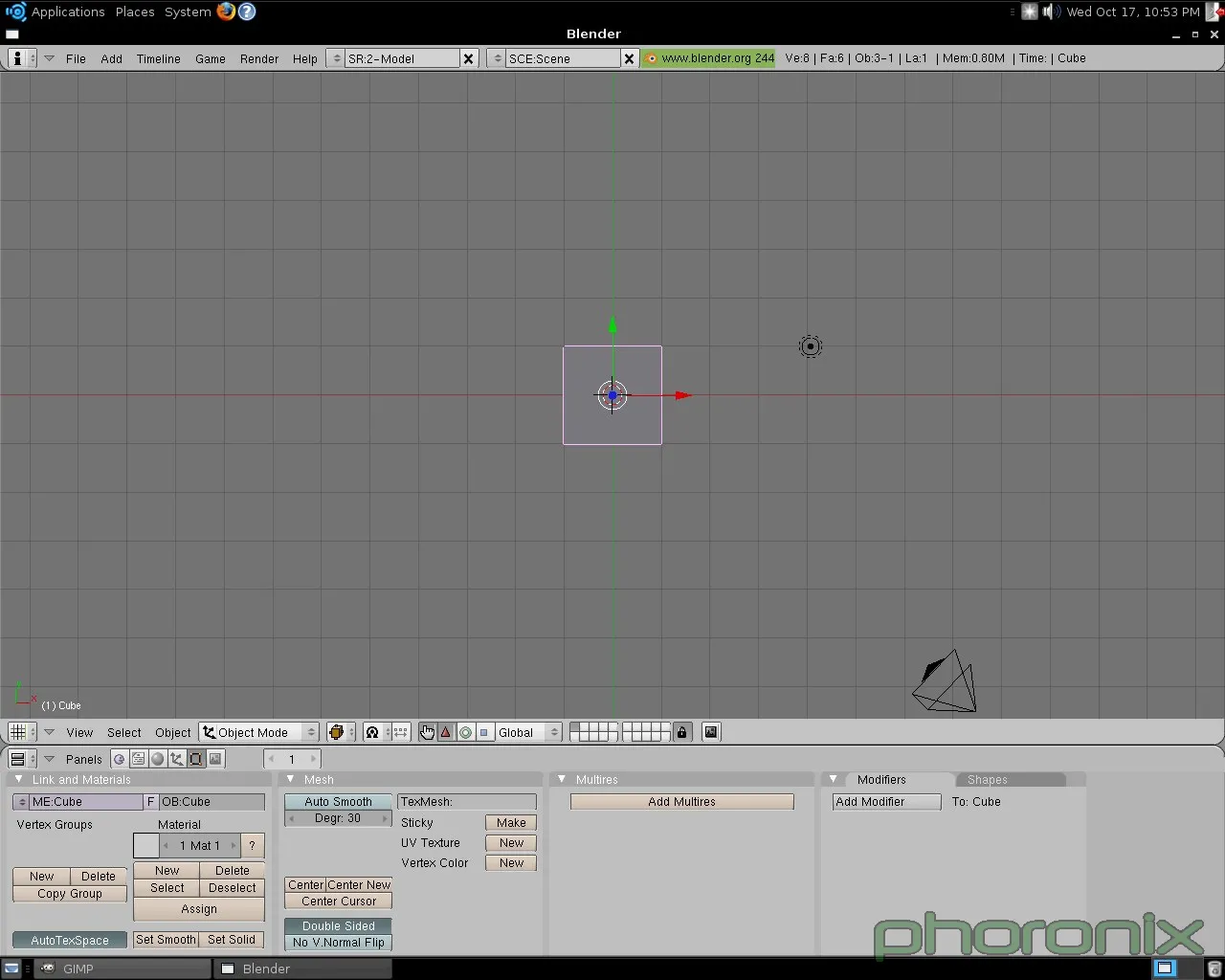Open the 3D View window type selector

pyautogui.click(x=21, y=732)
